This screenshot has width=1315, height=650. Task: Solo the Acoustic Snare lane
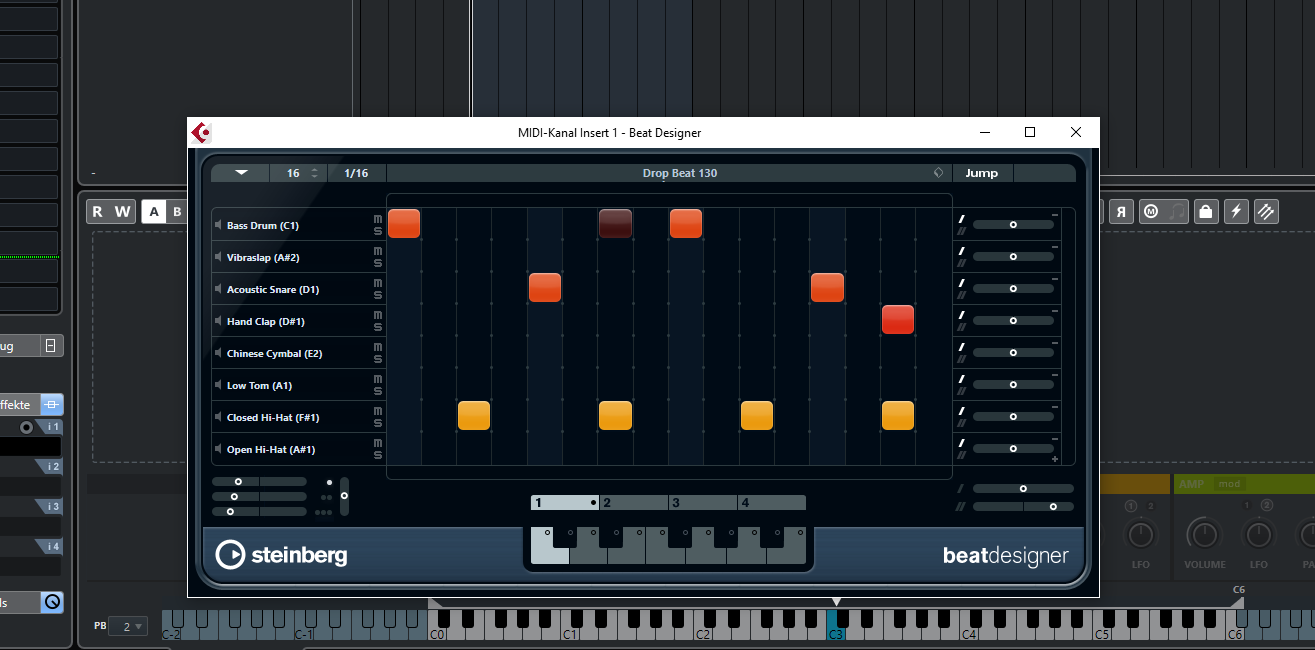point(378,295)
